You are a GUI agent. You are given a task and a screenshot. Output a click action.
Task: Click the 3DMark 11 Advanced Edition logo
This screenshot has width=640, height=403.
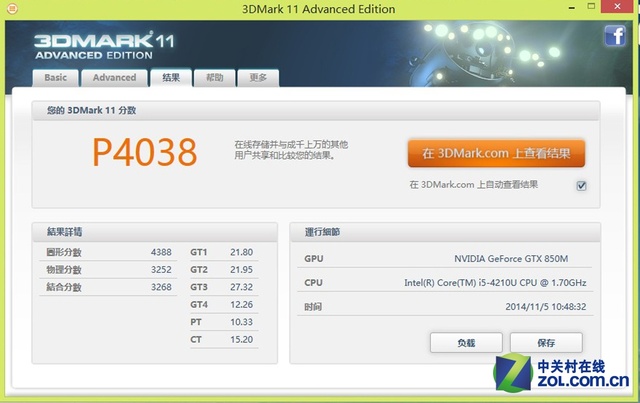tap(93, 46)
